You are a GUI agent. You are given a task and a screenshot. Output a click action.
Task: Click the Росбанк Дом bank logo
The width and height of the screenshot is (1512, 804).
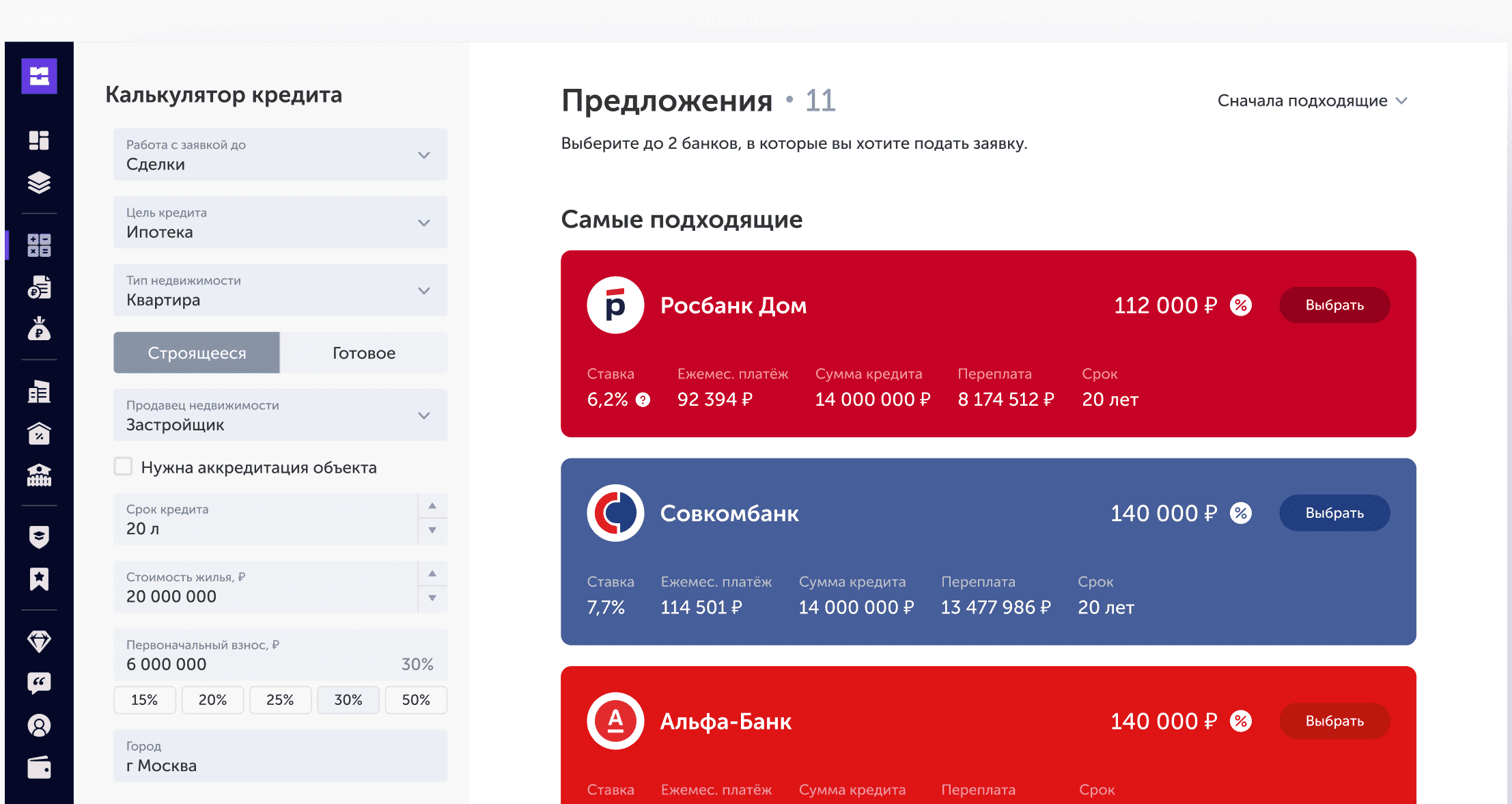coord(615,305)
